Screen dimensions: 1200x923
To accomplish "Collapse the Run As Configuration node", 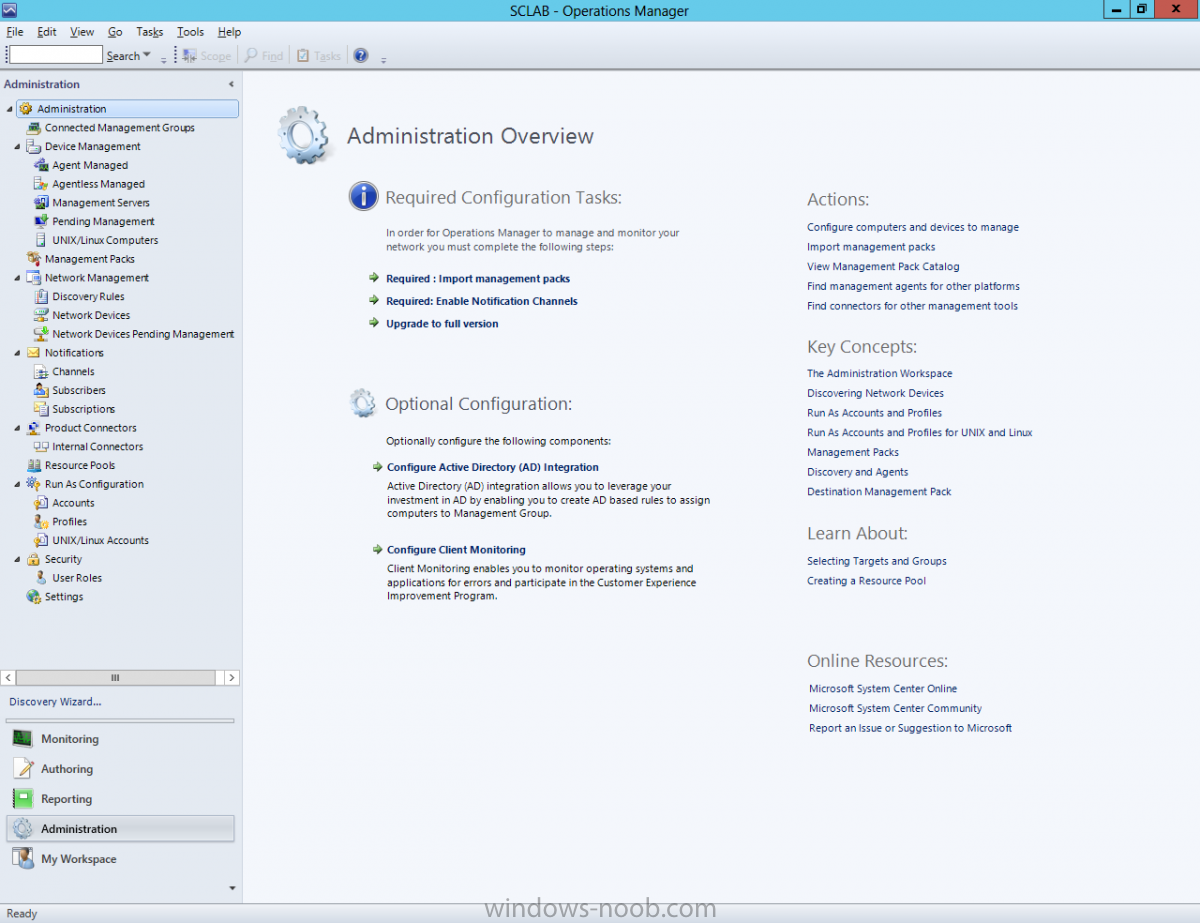I will [x=18, y=484].
